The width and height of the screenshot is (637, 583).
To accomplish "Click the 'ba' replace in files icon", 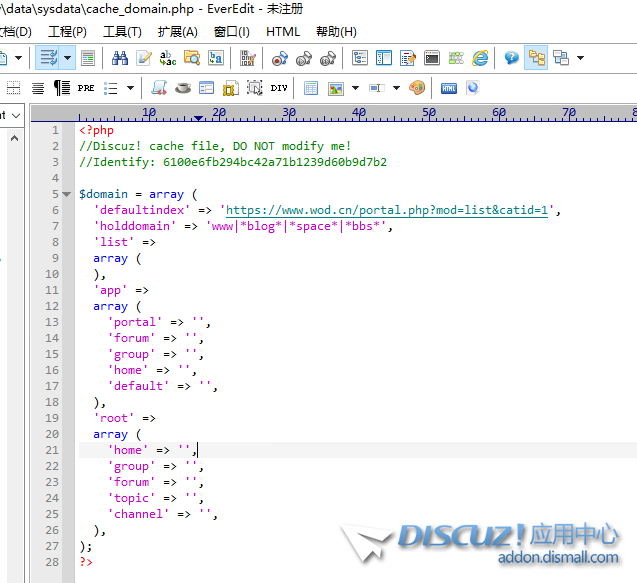I will click(216, 58).
